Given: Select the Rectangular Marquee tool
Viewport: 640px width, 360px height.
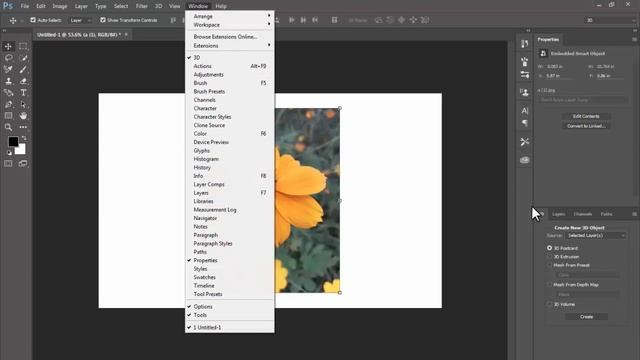Looking at the screenshot, I should [23, 46].
